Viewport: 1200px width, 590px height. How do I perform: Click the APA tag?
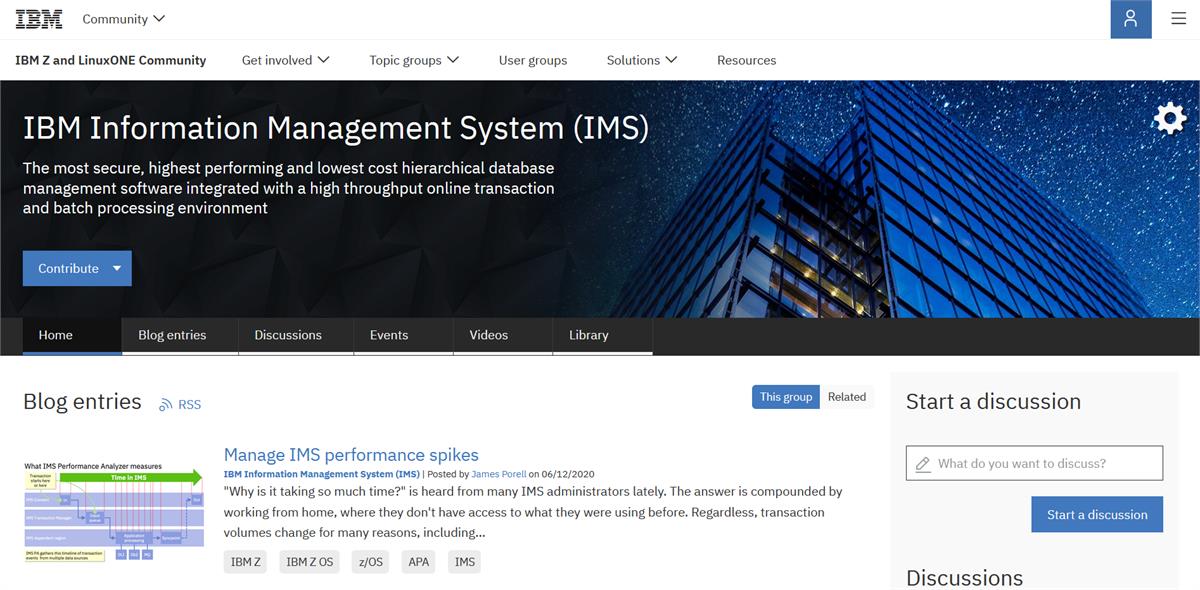coord(419,562)
